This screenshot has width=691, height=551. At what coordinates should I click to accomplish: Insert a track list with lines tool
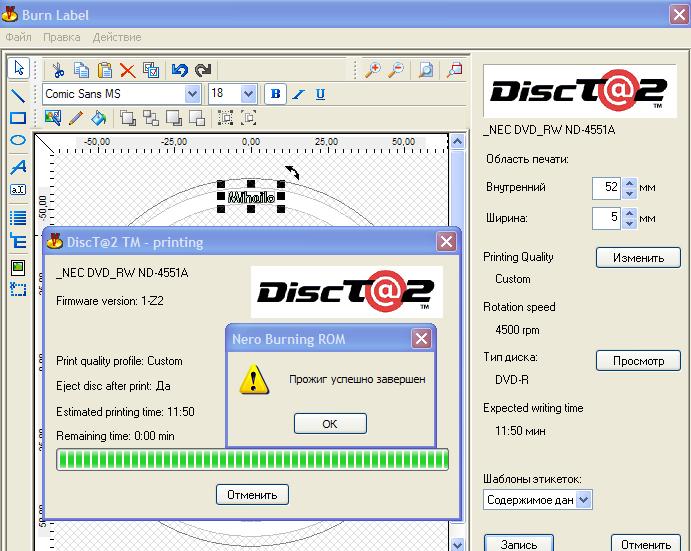18,217
